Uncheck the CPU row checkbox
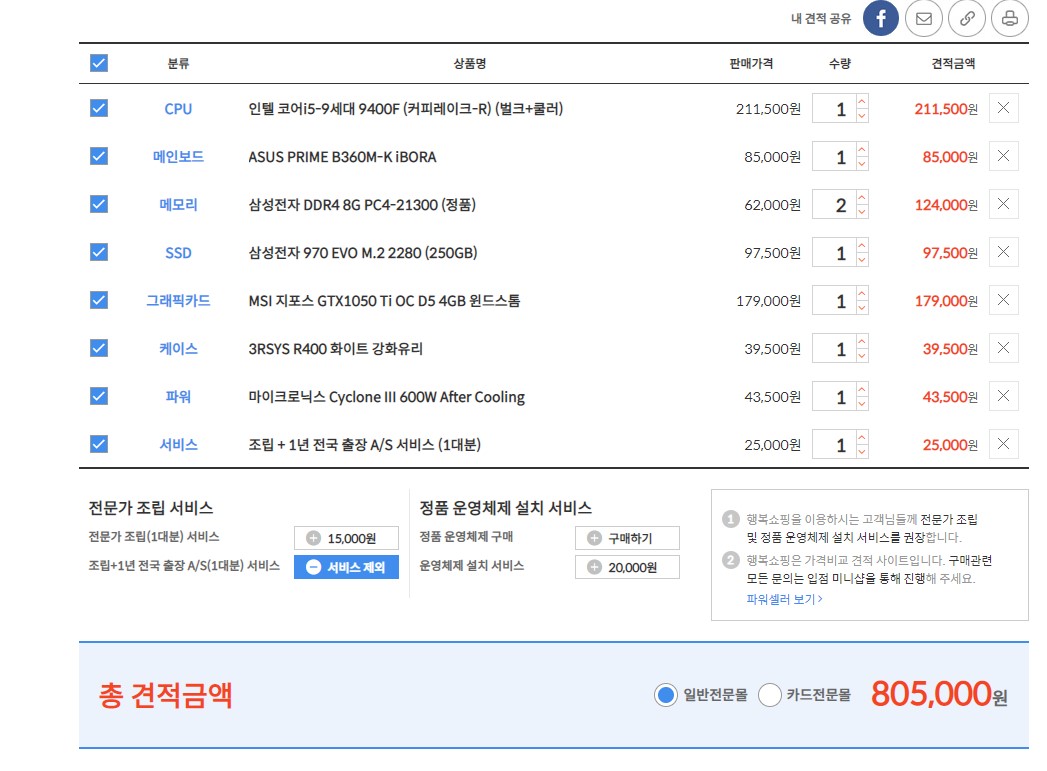This screenshot has width=1047, height=771. pos(99,108)
